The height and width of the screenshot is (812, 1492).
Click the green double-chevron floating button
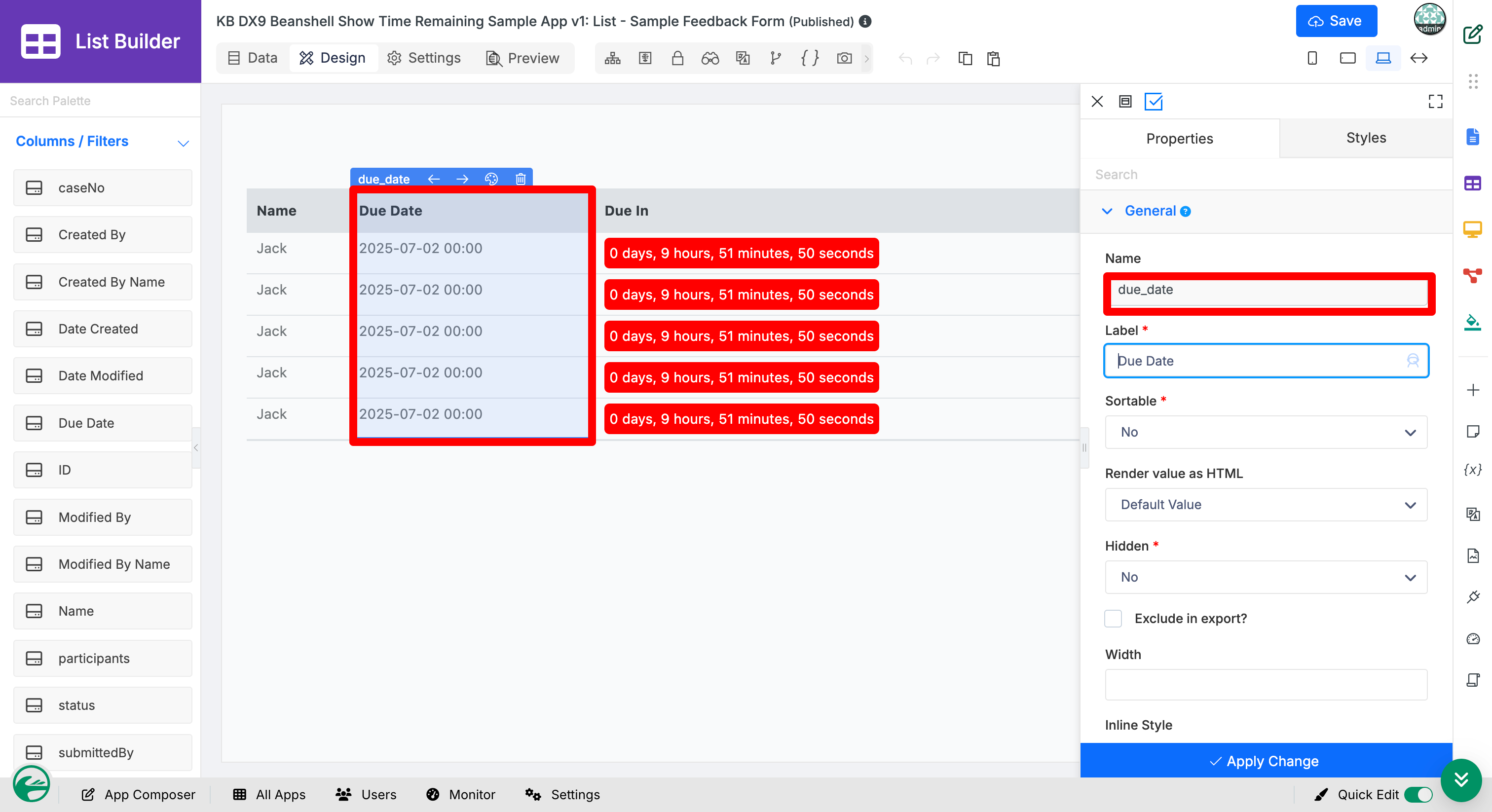click(x=1461, y=779)
